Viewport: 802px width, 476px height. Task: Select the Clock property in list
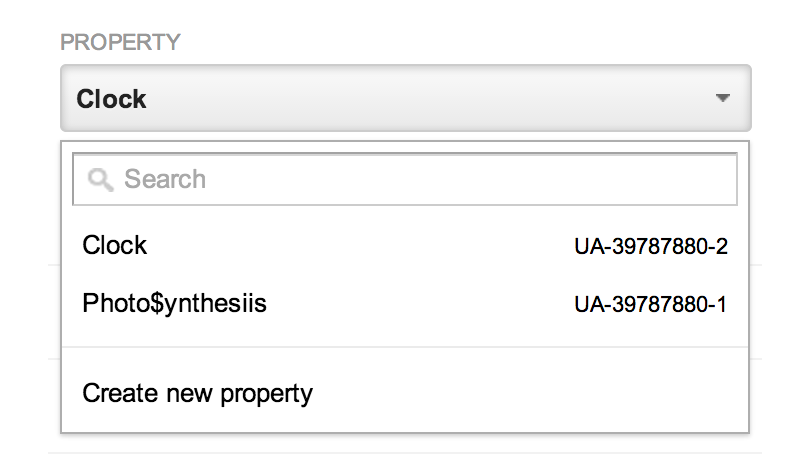(115, 246)
